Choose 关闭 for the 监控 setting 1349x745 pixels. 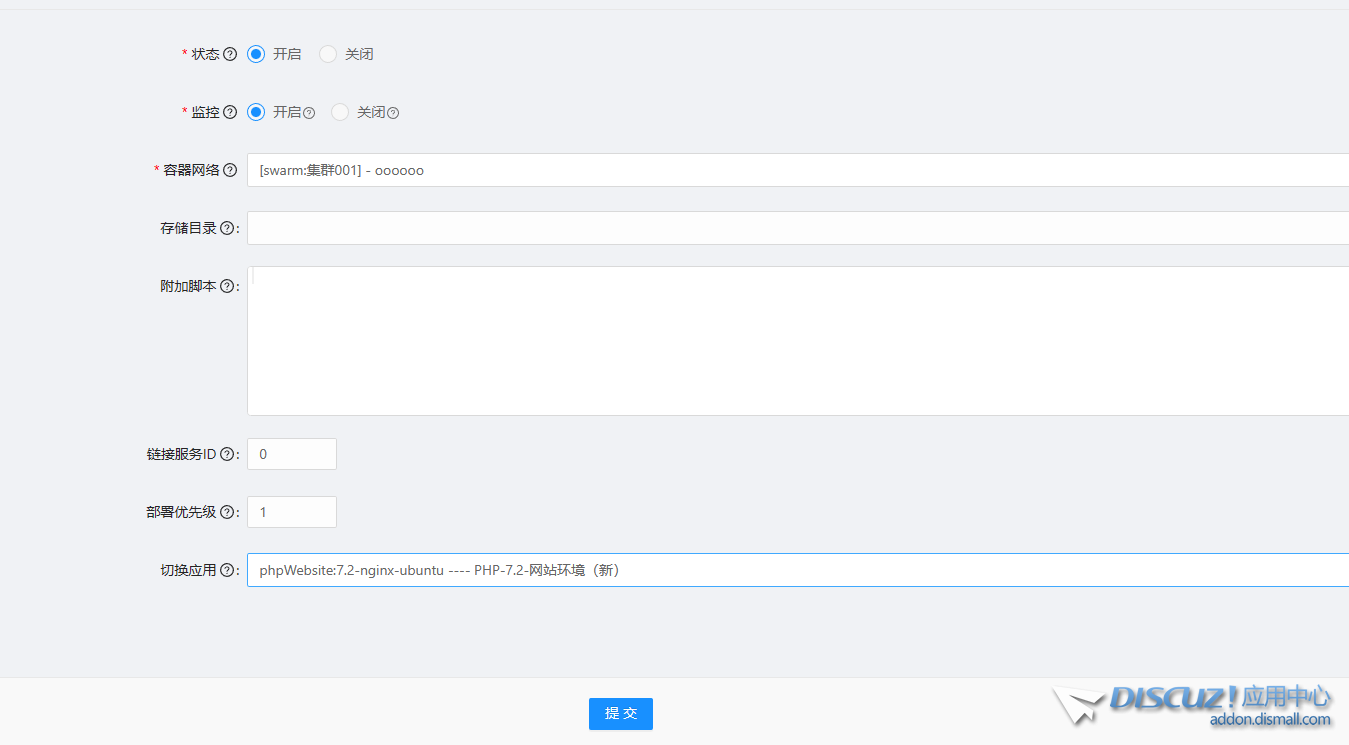(x=340, y=112)
